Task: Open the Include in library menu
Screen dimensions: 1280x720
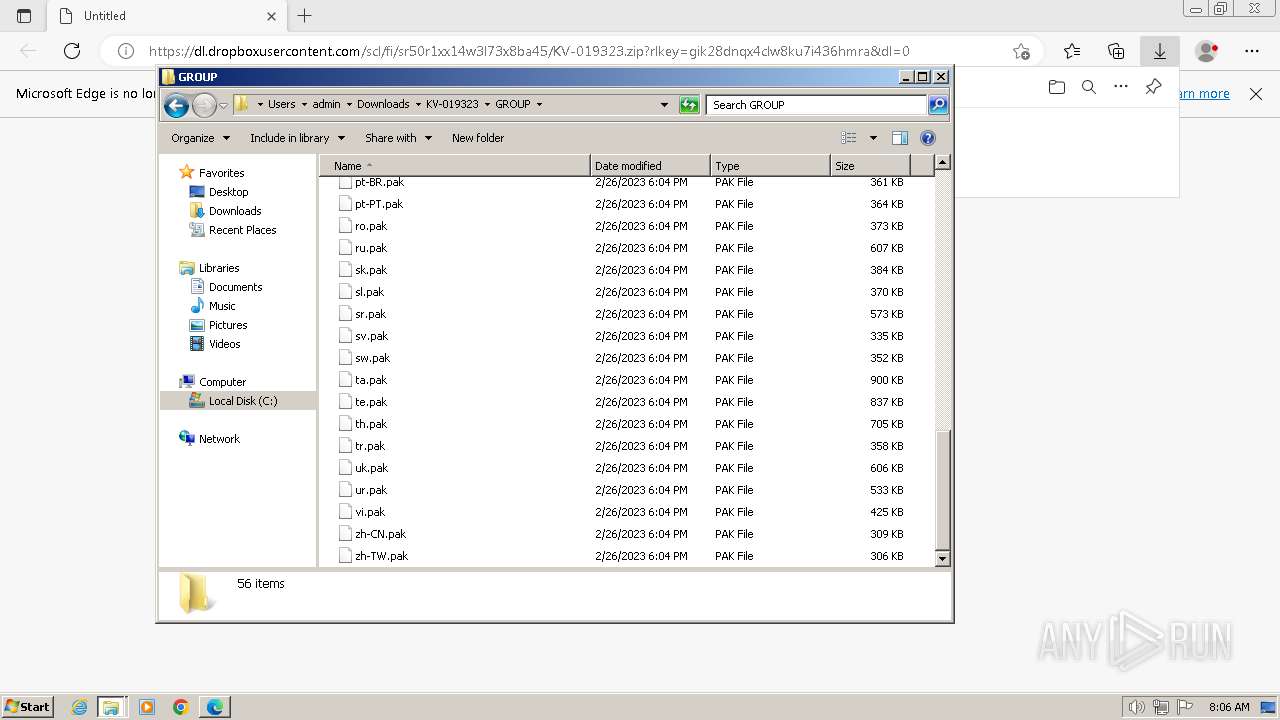Action: click(297, 138)
